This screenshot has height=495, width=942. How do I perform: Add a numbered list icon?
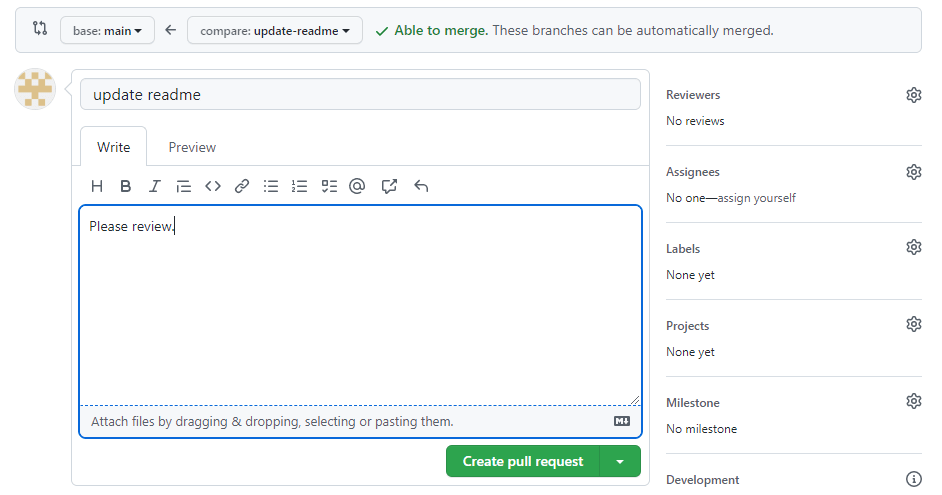click(299, 186)
